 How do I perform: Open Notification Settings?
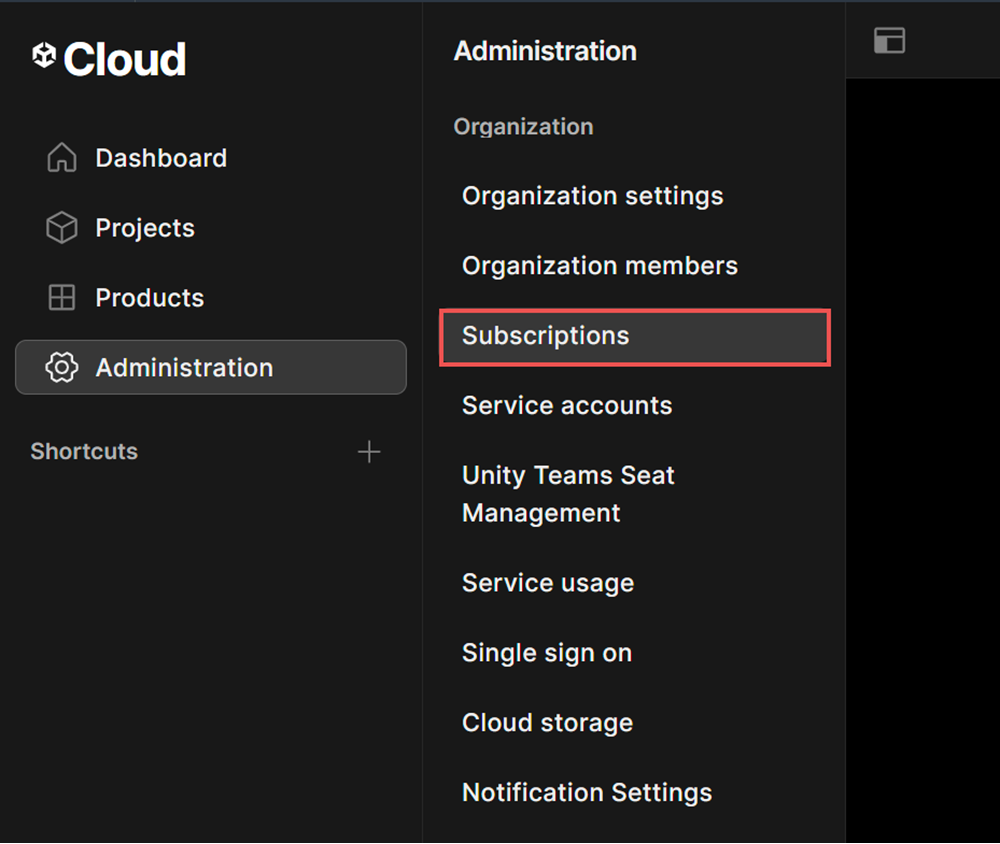coord(586,792)
